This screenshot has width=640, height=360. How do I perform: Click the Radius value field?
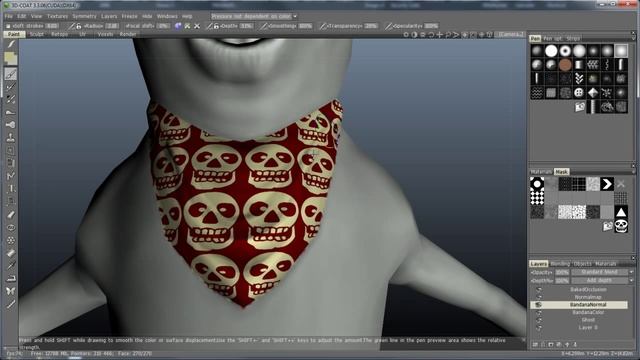click(112, 26)
